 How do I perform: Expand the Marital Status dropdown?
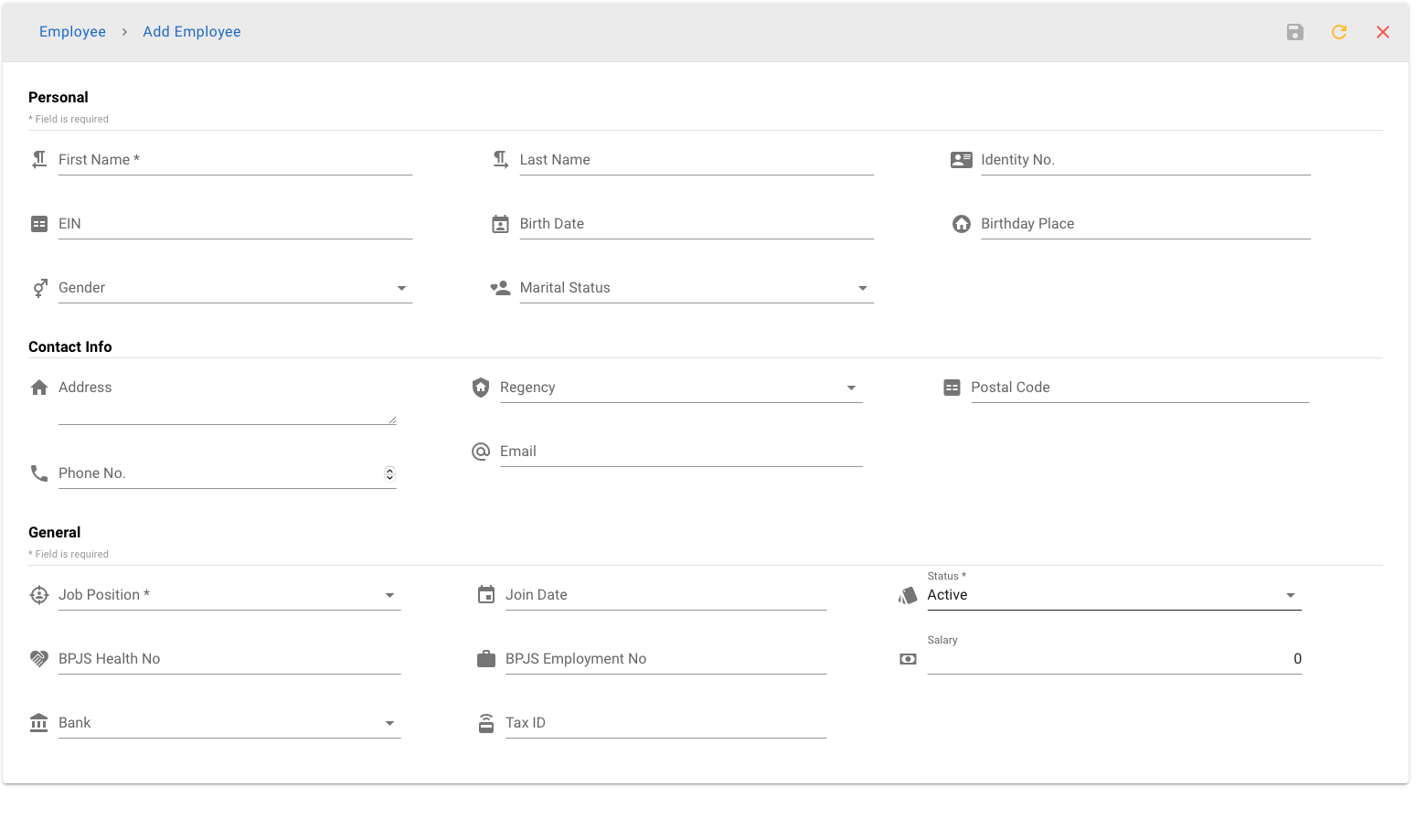tap(696, 288)
